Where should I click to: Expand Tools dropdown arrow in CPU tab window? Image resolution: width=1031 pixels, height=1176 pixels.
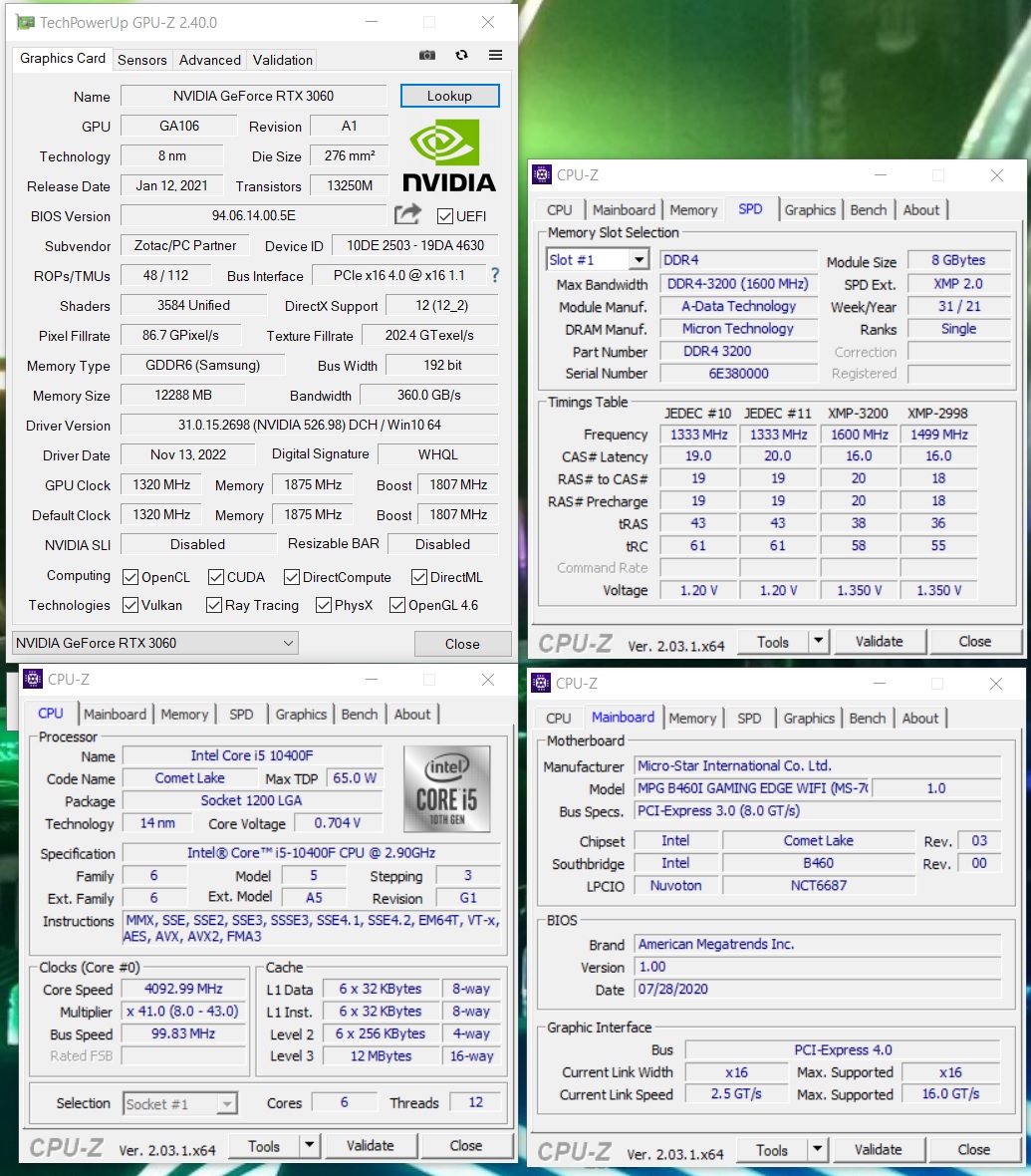click(x=309, y=1146)
